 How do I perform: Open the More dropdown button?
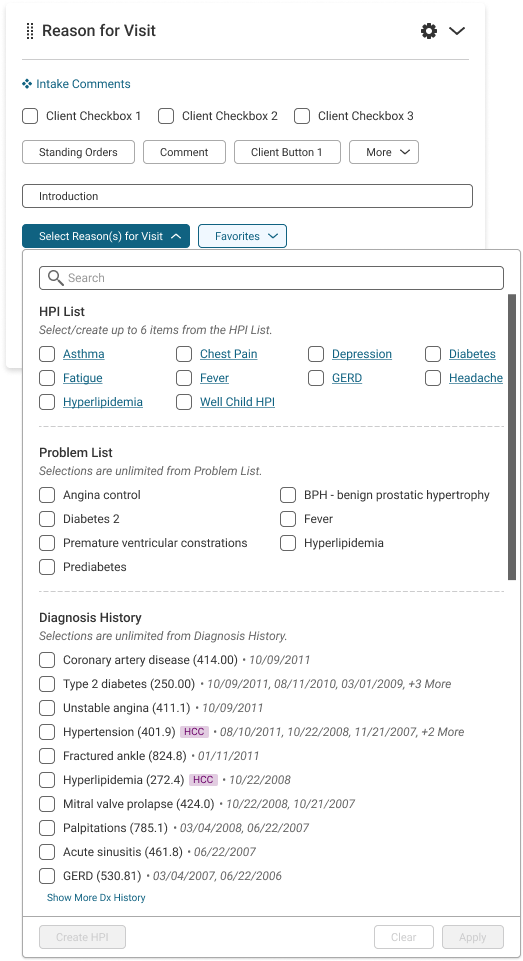tap(384, 152)
